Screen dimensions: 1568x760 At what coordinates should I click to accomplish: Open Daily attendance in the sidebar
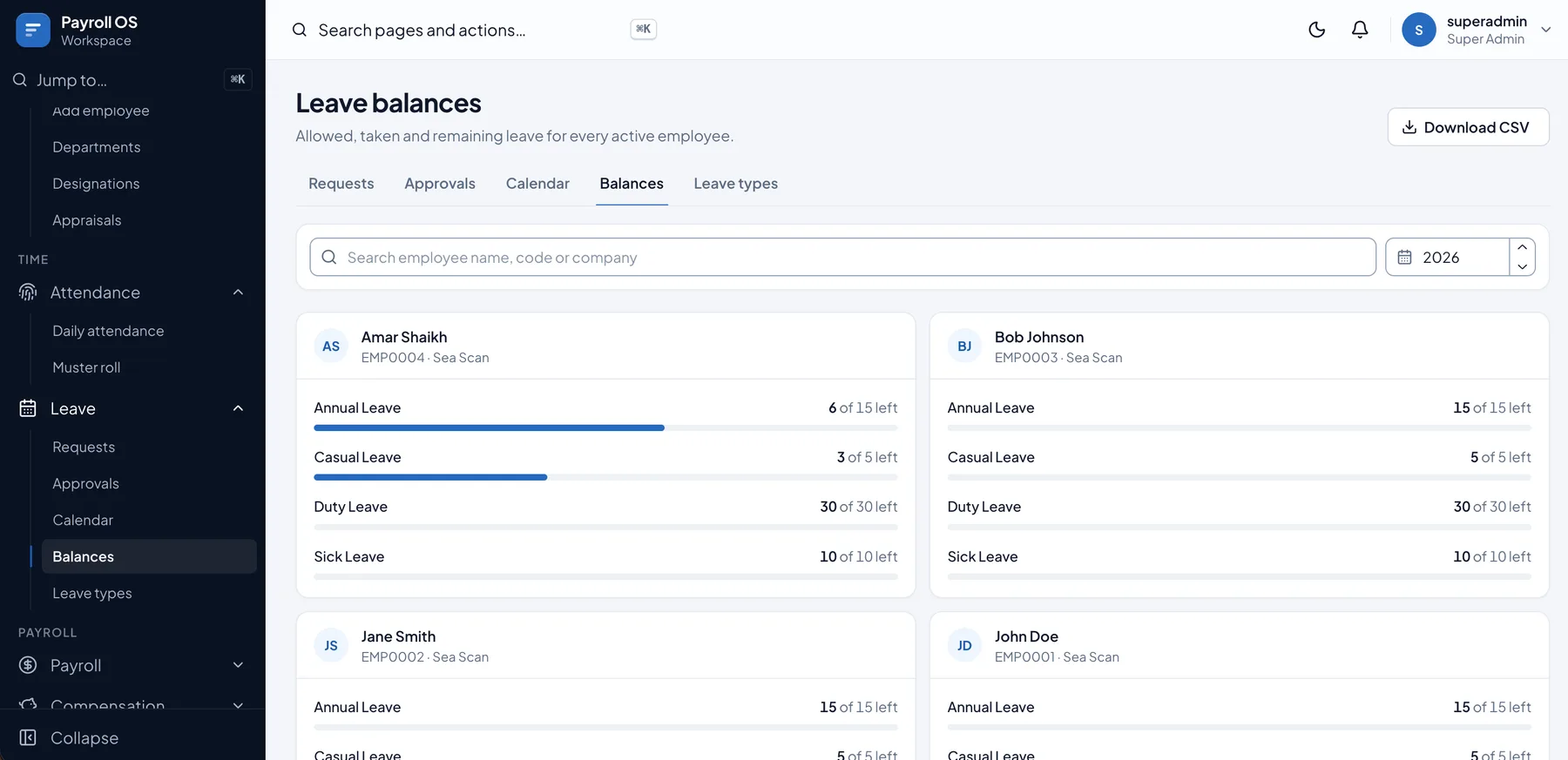(x=108, y=331)
